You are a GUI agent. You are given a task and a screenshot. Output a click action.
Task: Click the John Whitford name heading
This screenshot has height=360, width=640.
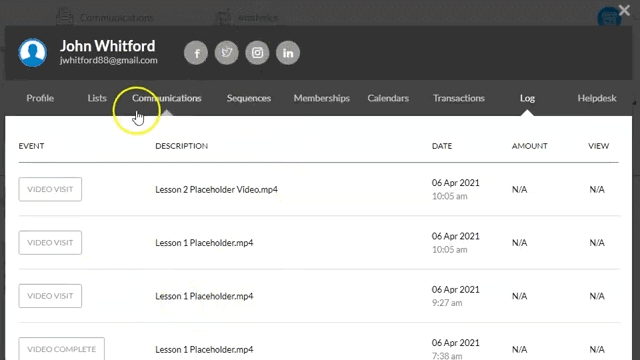108,46
